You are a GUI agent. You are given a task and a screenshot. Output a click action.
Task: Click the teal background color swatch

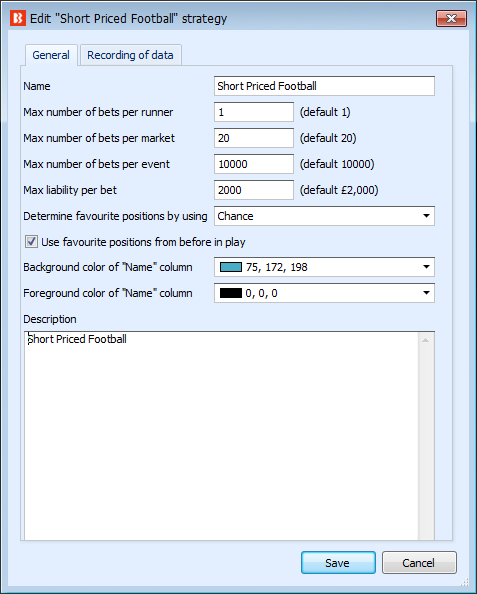pos(231,267)
